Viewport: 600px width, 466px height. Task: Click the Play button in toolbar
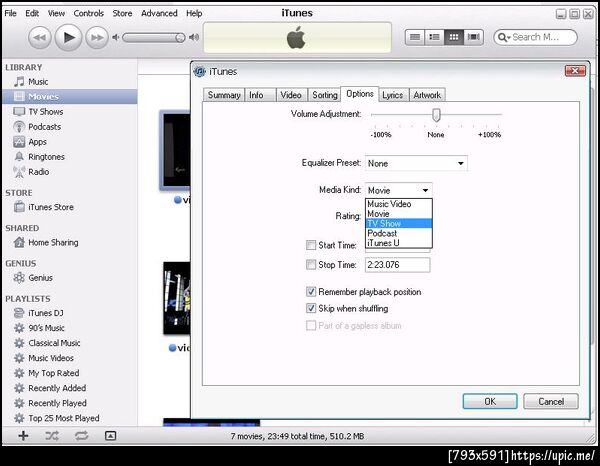tap(68, 37)
